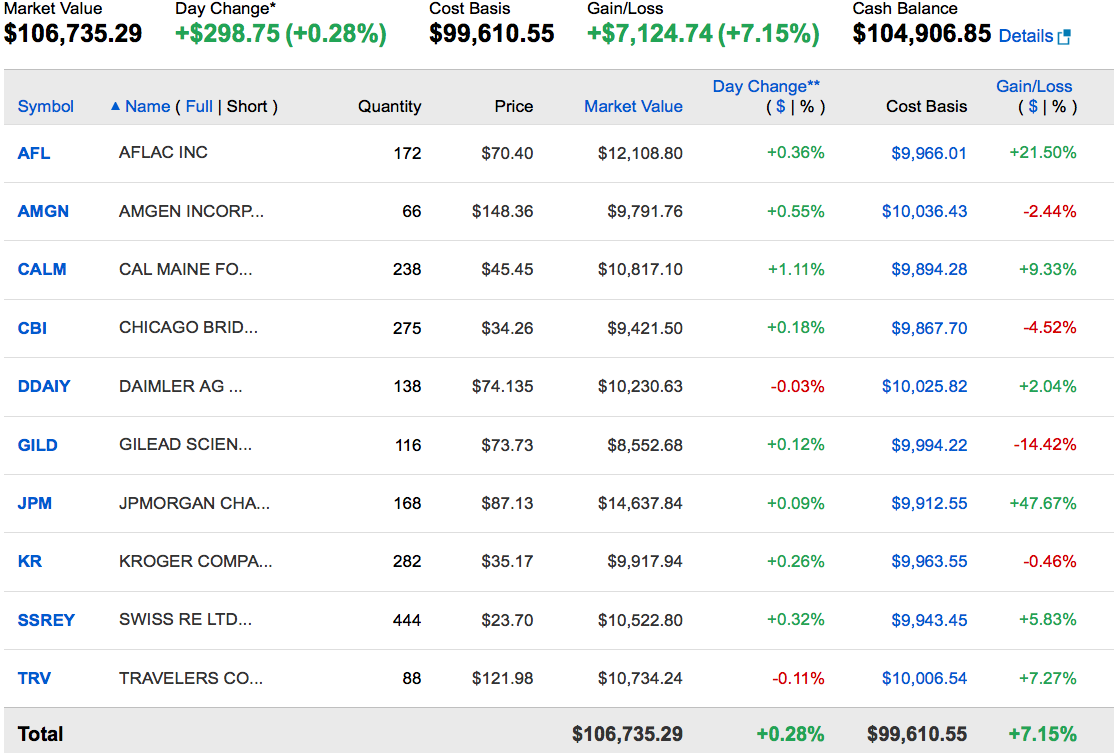Sort by Market Value column header

coord(633,107)
